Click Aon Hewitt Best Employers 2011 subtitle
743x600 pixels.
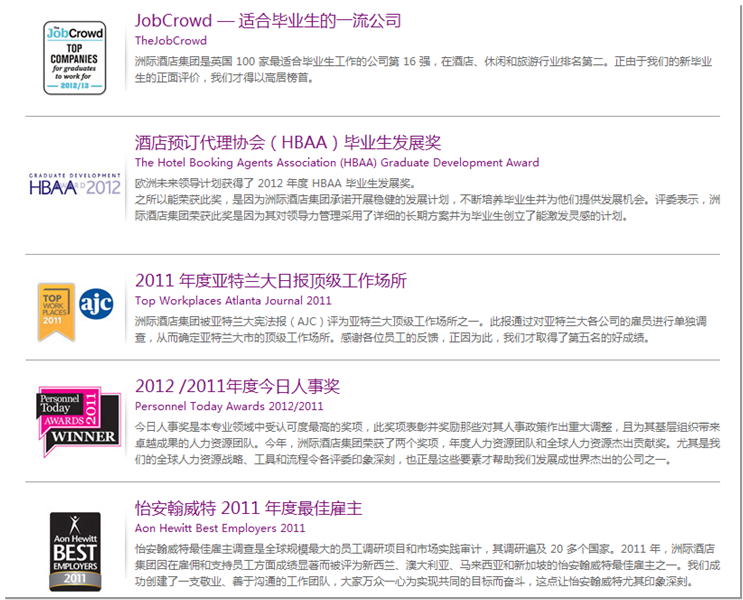click(x=220, y=528)
